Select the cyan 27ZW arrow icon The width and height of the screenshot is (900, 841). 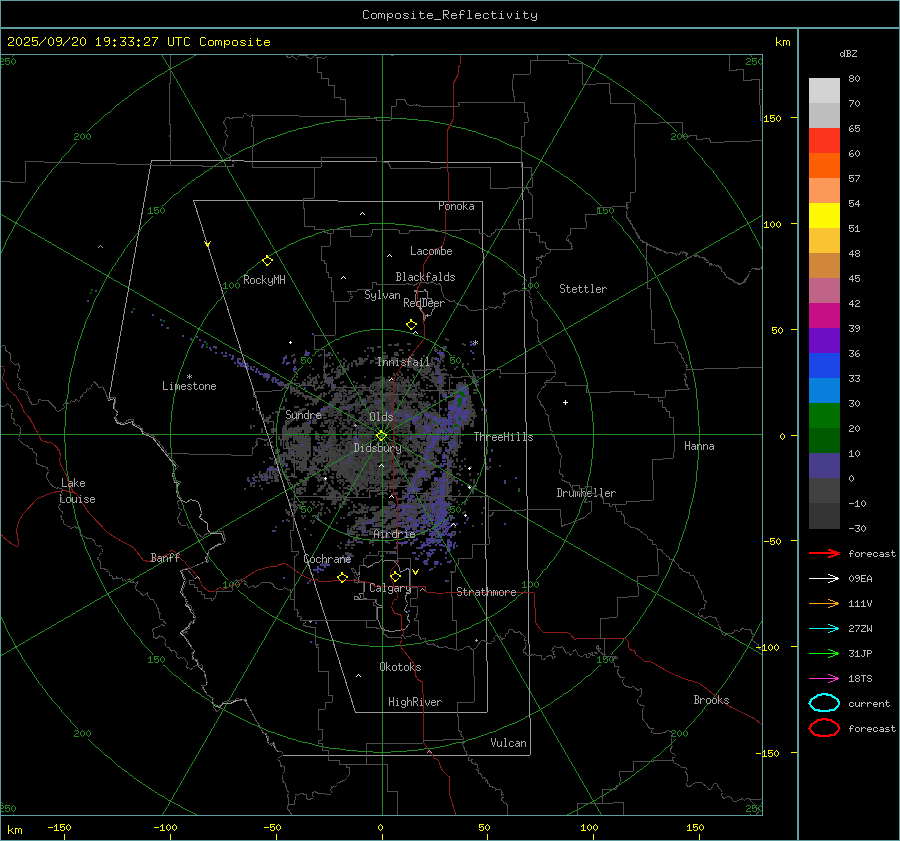[823, 628]
